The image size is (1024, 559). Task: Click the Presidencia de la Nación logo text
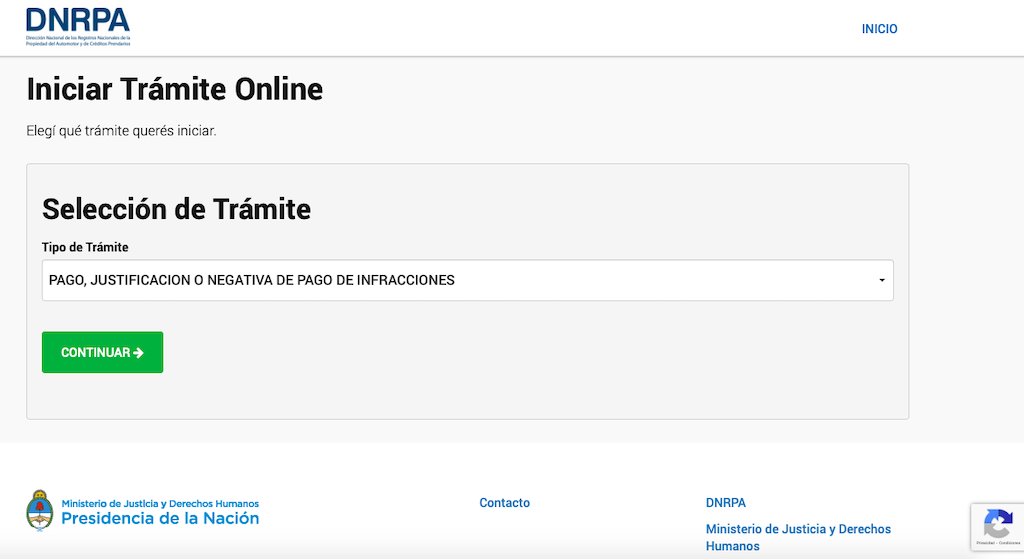click(160, 519)
